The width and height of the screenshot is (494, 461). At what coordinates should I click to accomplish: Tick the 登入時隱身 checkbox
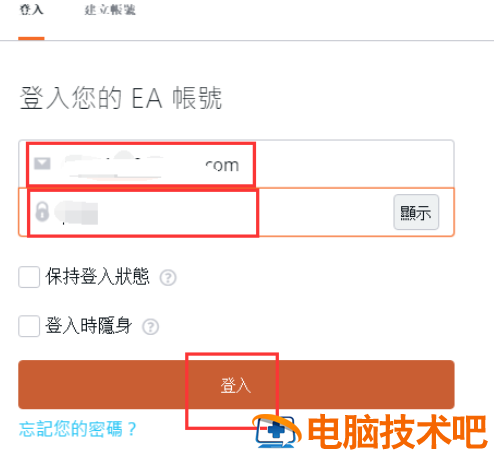(29, 326)
